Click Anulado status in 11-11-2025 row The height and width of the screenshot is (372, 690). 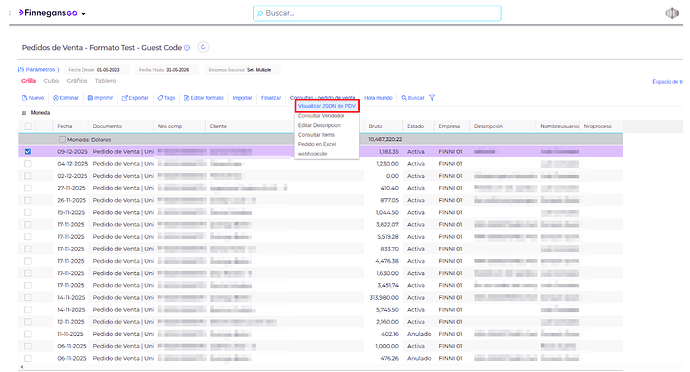(x=419, y=334)
